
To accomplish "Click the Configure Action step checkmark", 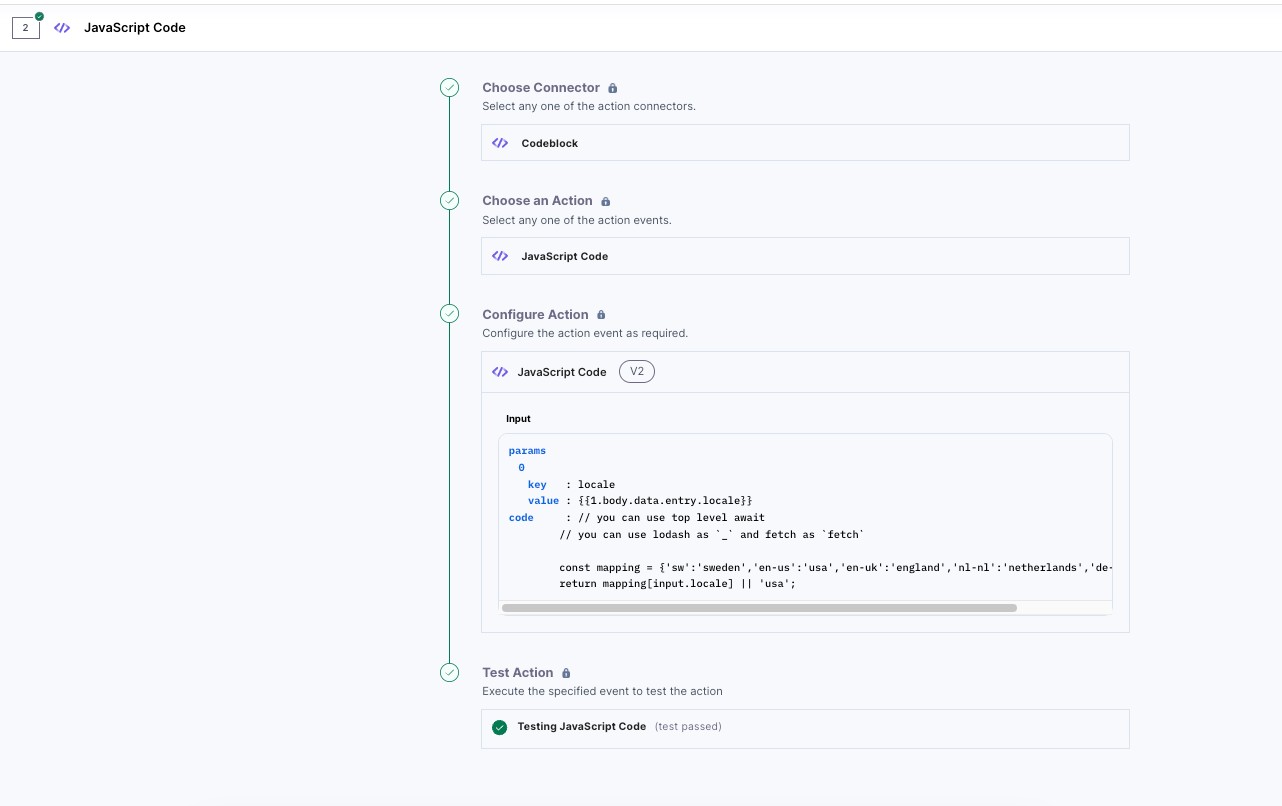I will coord(450,314).
